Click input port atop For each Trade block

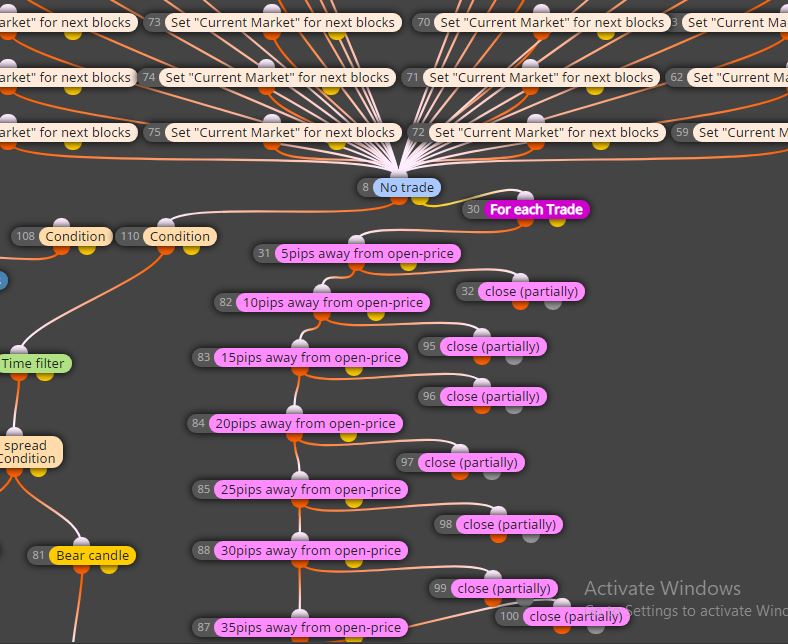(x=525, y=196)
